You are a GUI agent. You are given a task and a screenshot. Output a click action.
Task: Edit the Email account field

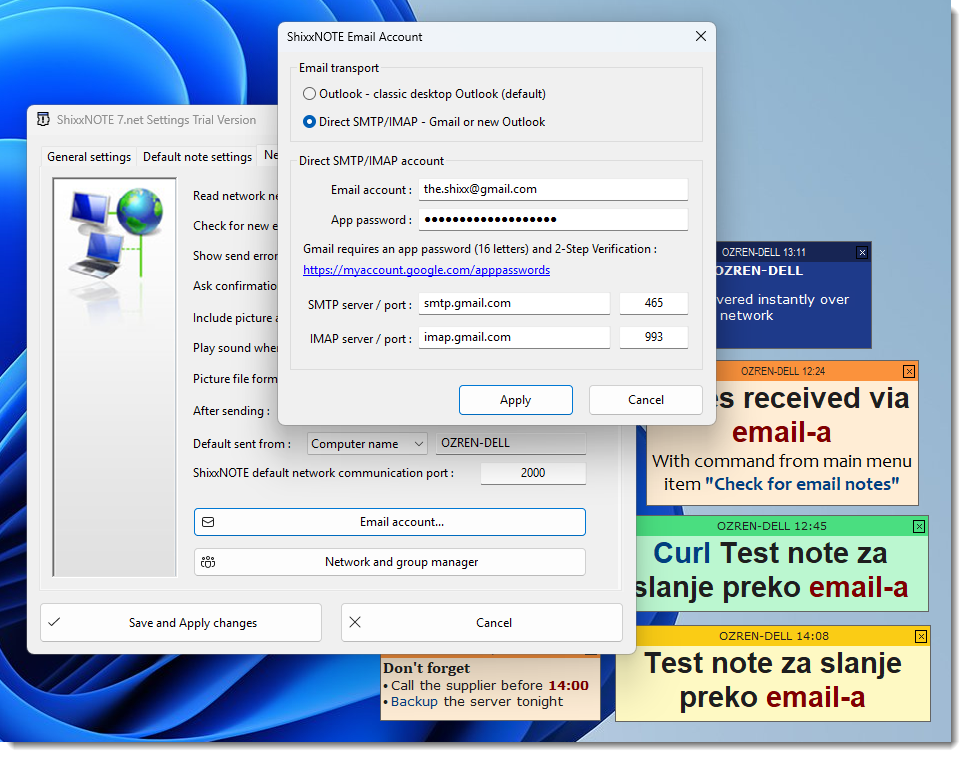pyautogui.click(x=553, y=190)
